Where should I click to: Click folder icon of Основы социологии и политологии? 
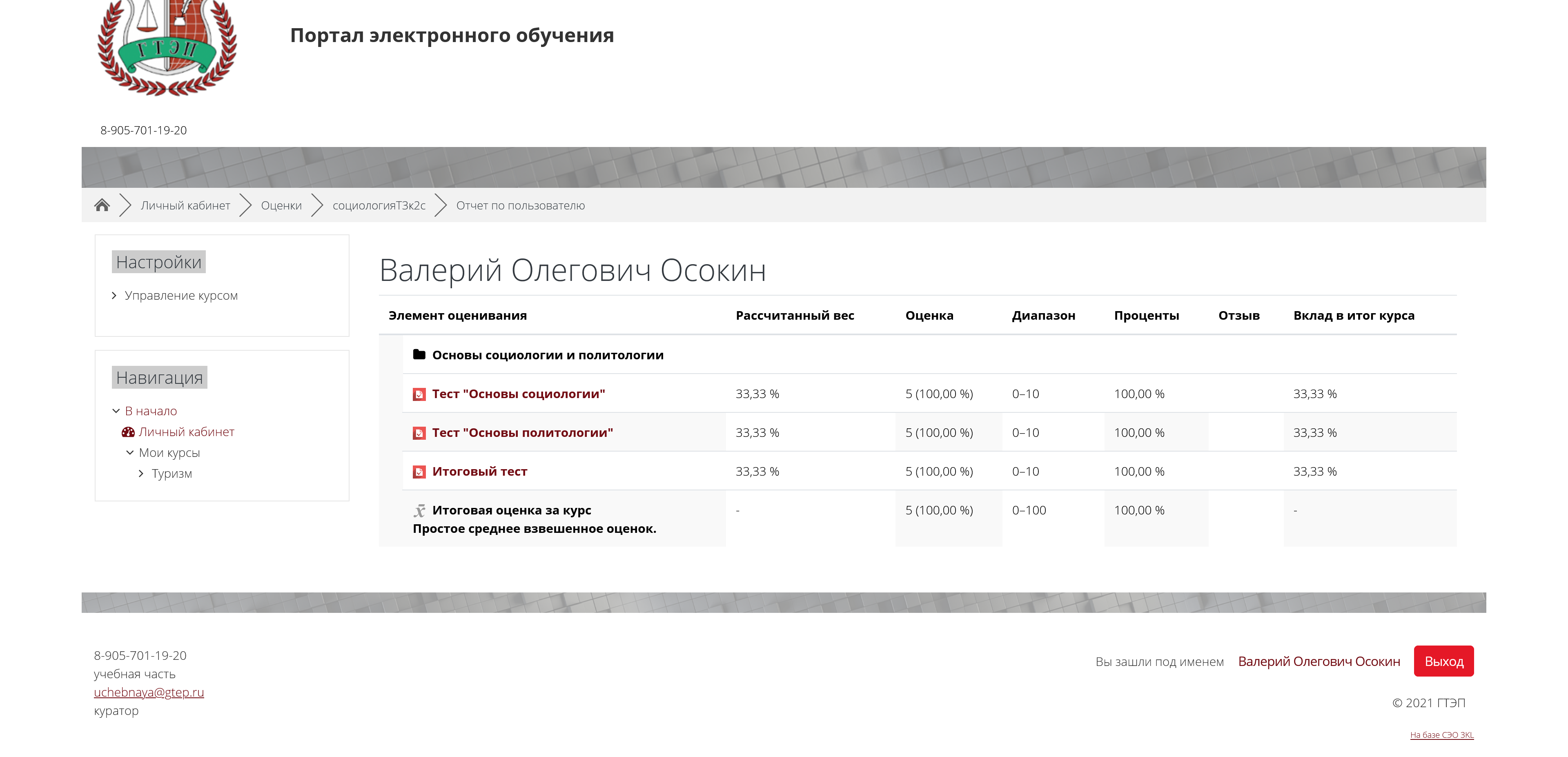[419, 355]
